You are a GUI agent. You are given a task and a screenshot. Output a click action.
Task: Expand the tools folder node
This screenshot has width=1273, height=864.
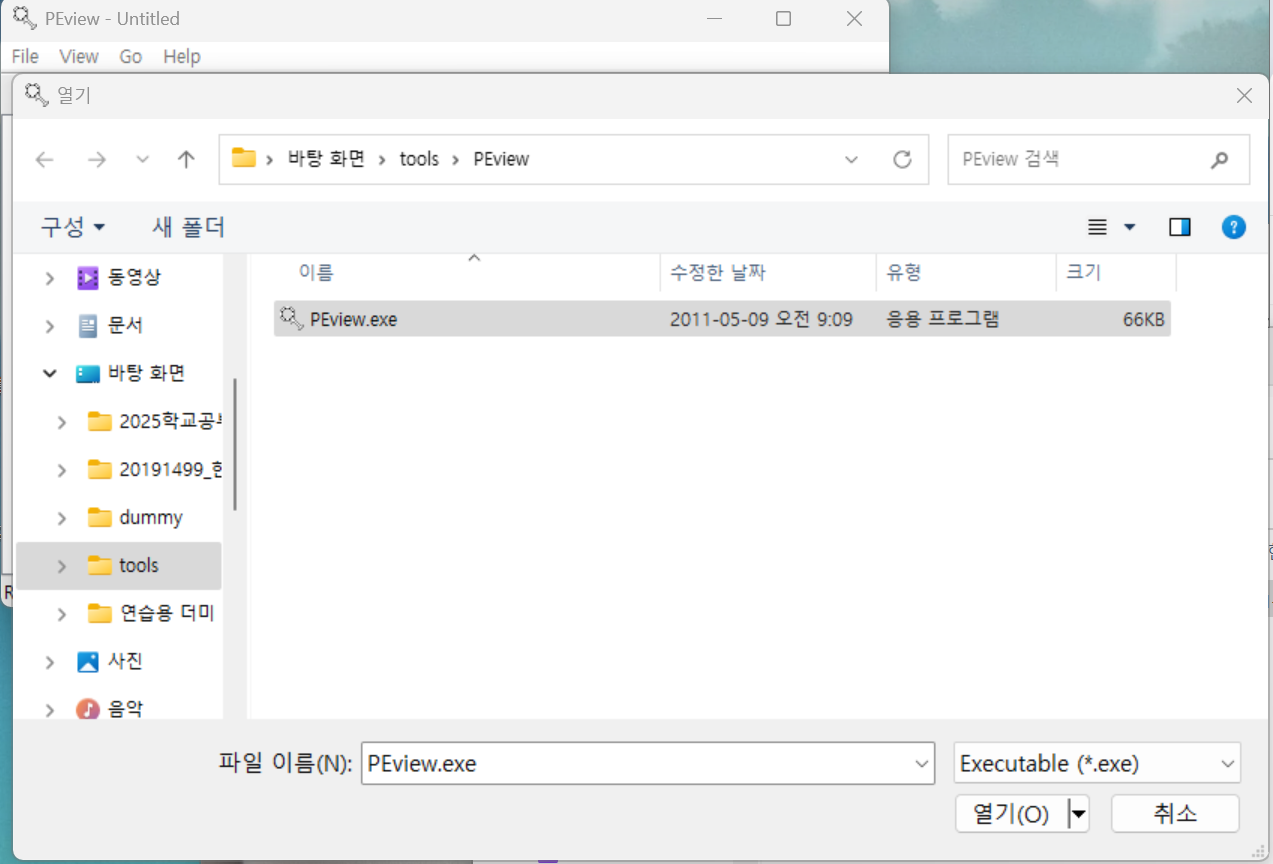[62, 566]
